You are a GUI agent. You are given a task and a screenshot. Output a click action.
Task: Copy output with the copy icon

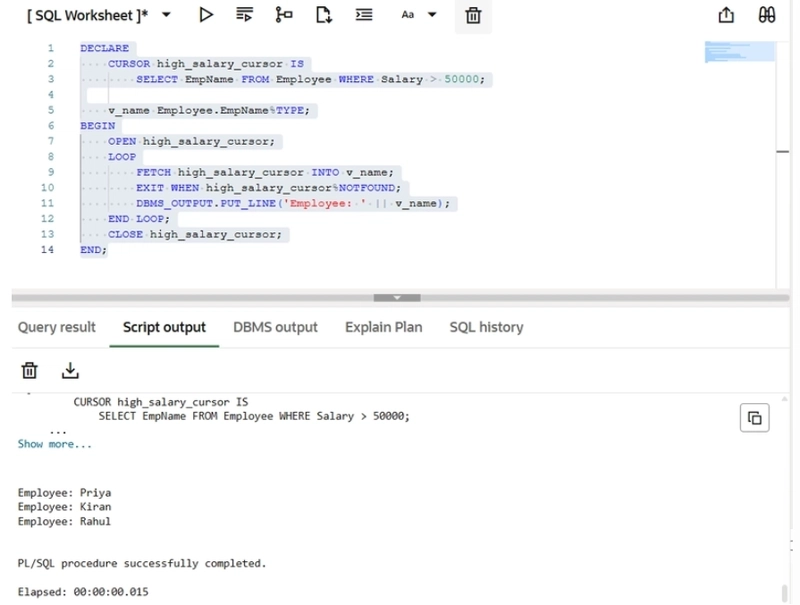[x=755, y=418]
